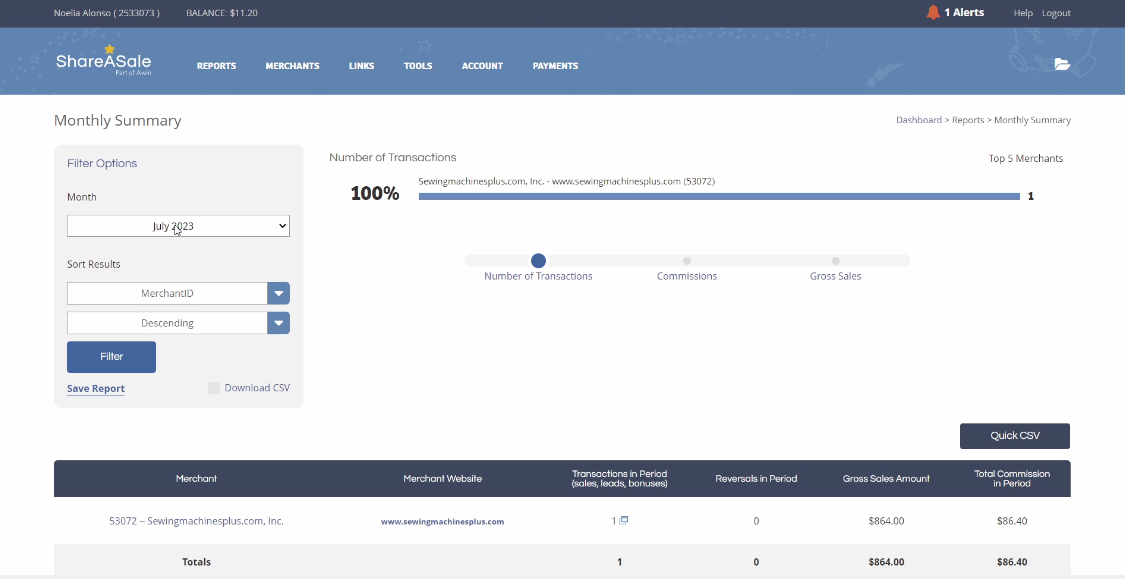The height and width of the screenshot is (579, 1125).
Task: Open the www.sewingmachinesplus.com website link
Action: [443, 522]
